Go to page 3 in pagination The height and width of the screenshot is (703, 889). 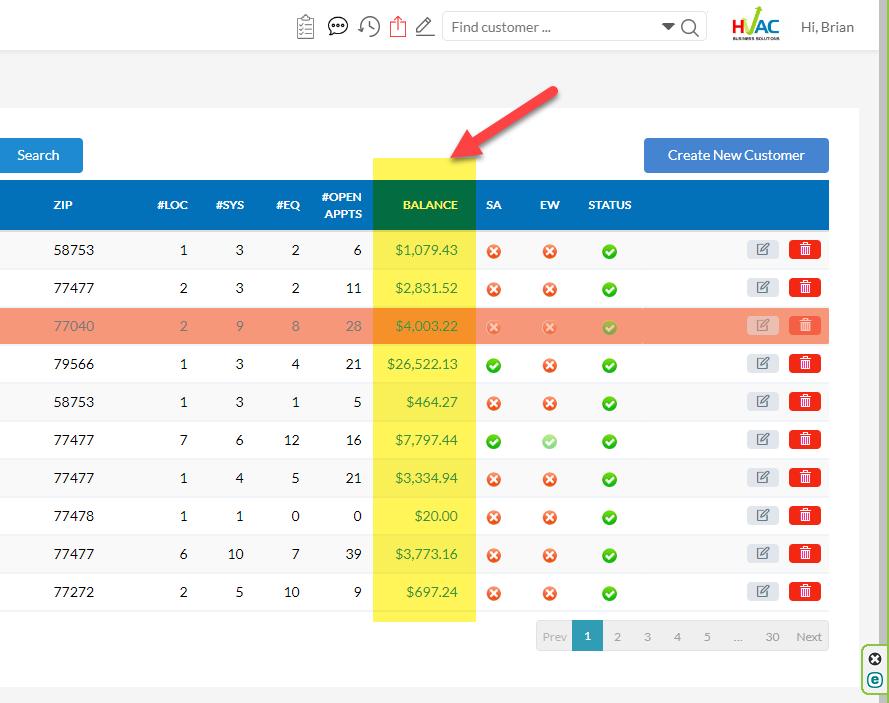tap(647, 636)
